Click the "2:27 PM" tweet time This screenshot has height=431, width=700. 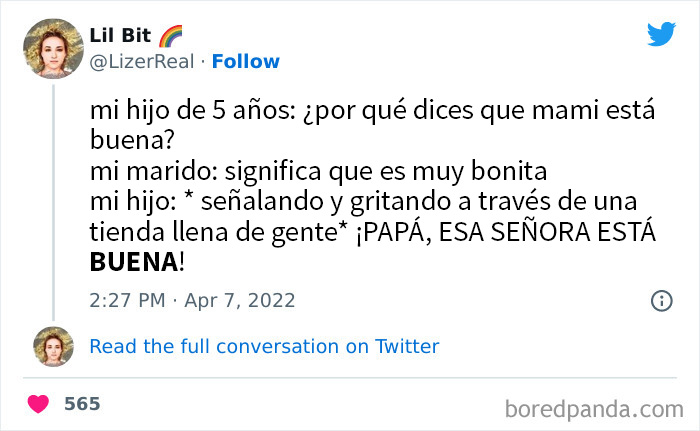(125, 300)
